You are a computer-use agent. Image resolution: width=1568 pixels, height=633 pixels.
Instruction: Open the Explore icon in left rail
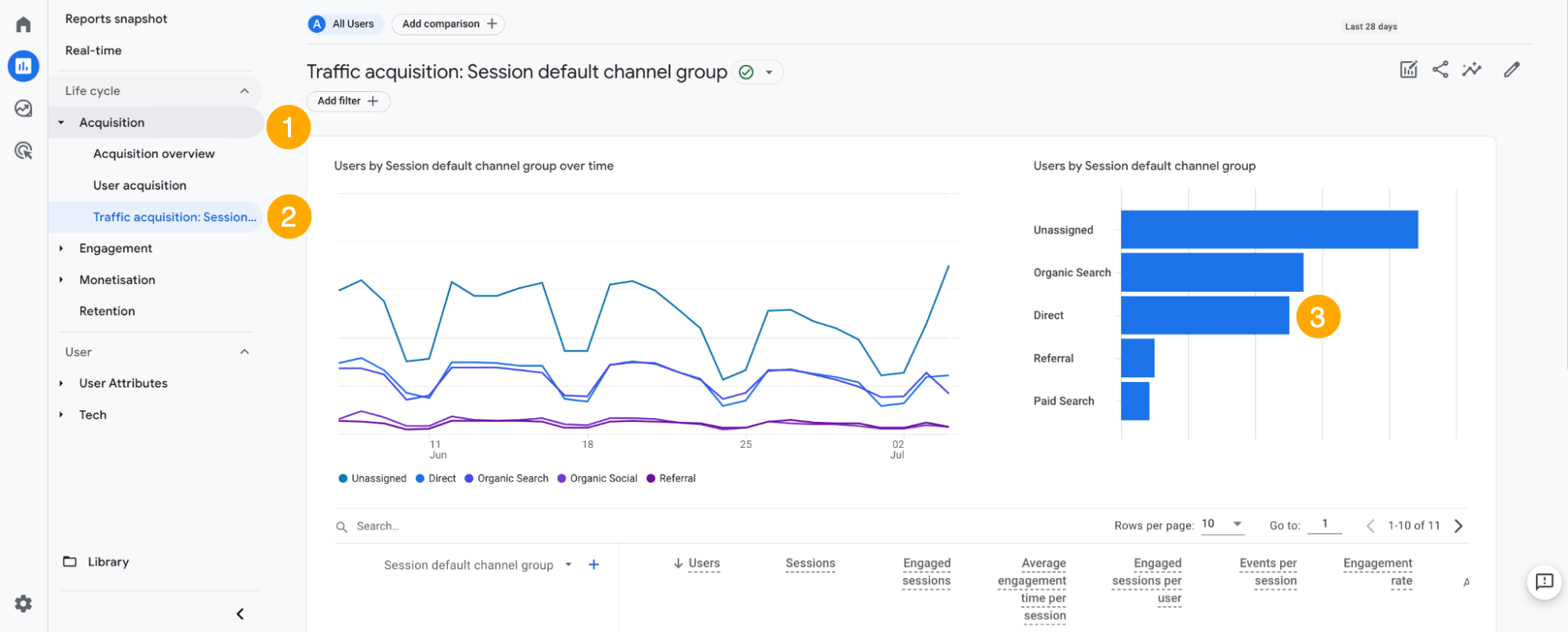coord(24,108)
